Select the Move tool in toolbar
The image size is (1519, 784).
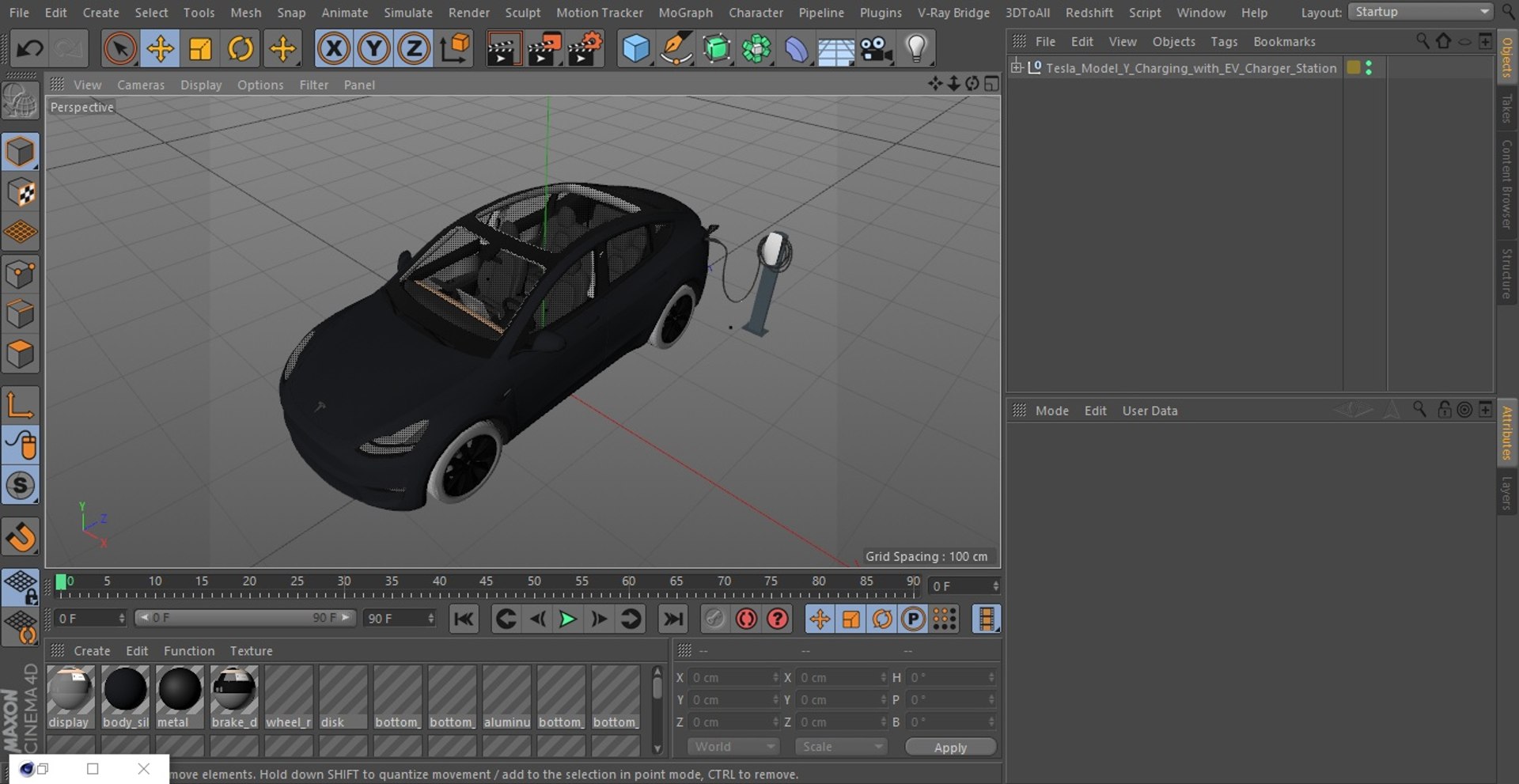[160, 49]
